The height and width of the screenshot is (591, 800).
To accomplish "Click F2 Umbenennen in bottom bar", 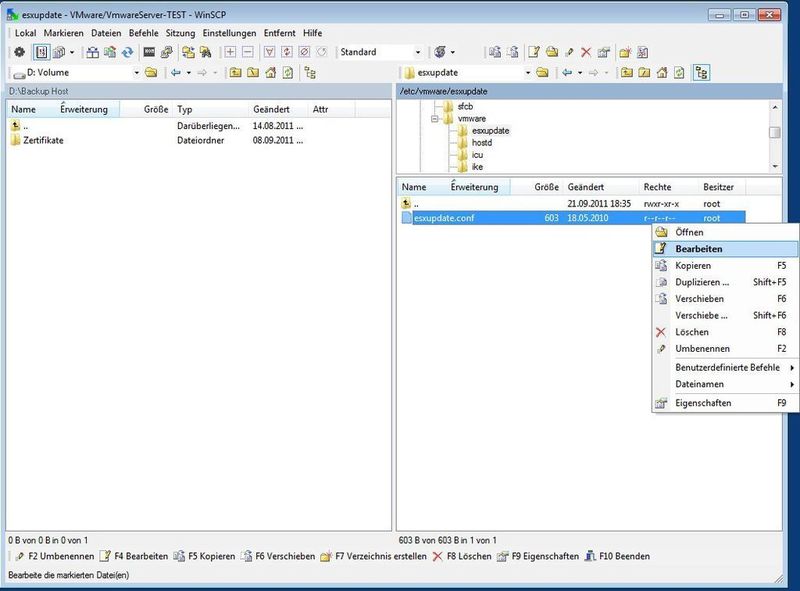I will click(55, 556).
